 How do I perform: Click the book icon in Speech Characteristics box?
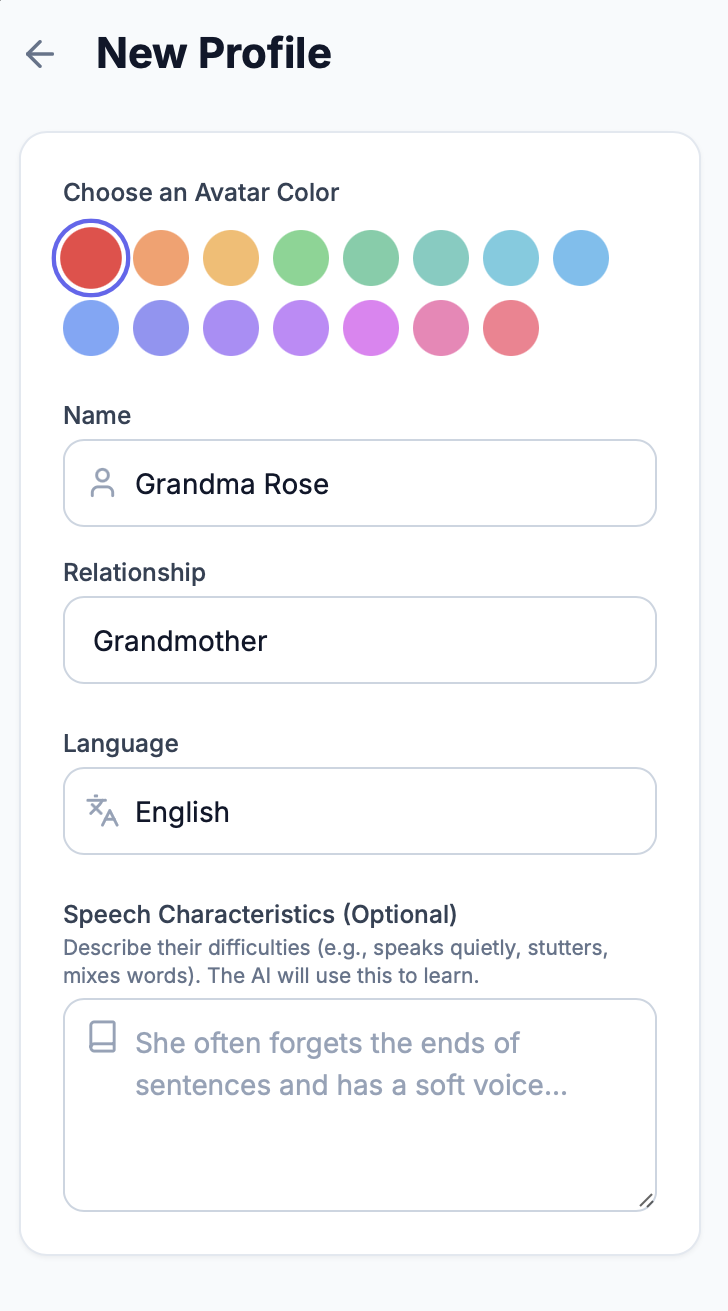point(102,1037)
